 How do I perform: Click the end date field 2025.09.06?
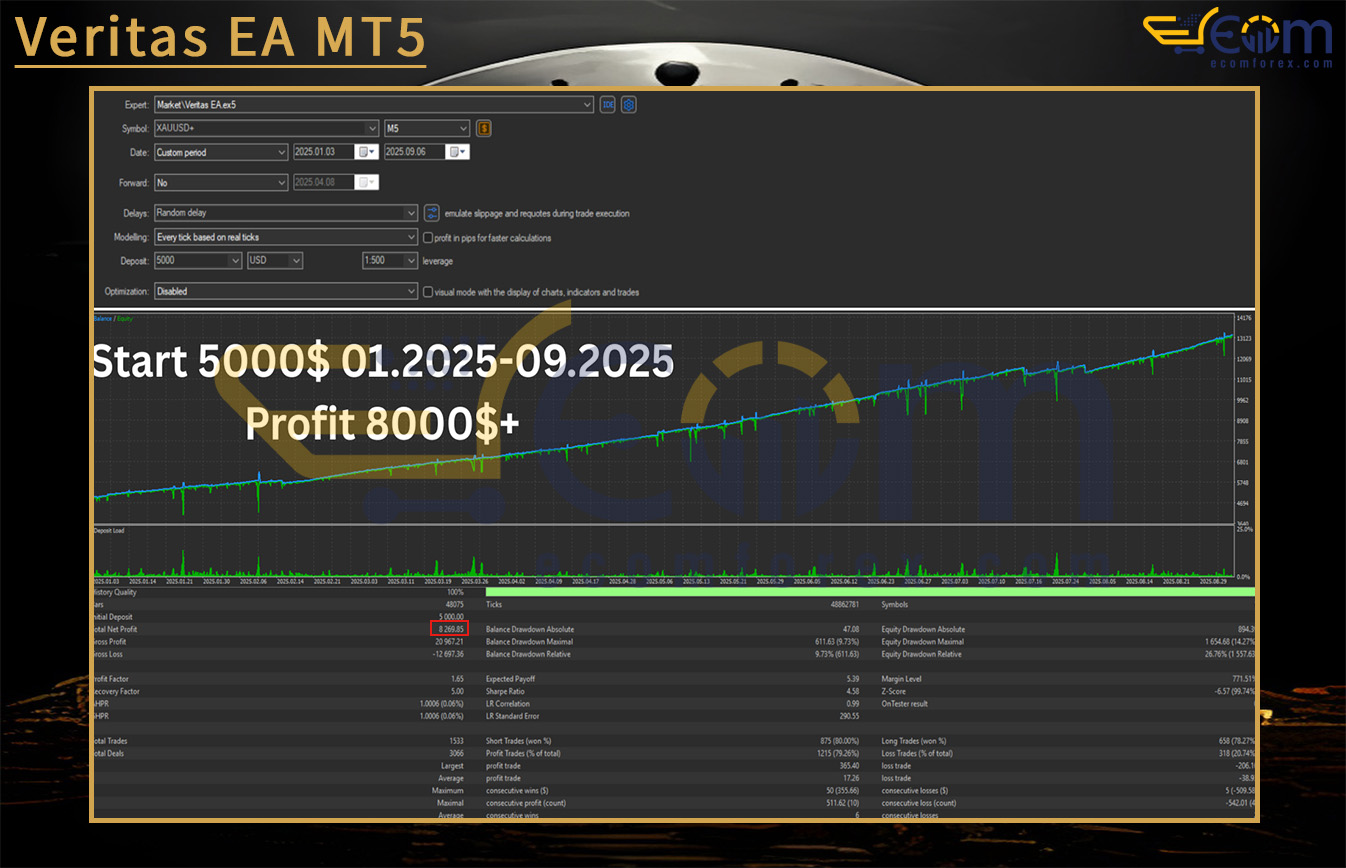click(416, 152)
